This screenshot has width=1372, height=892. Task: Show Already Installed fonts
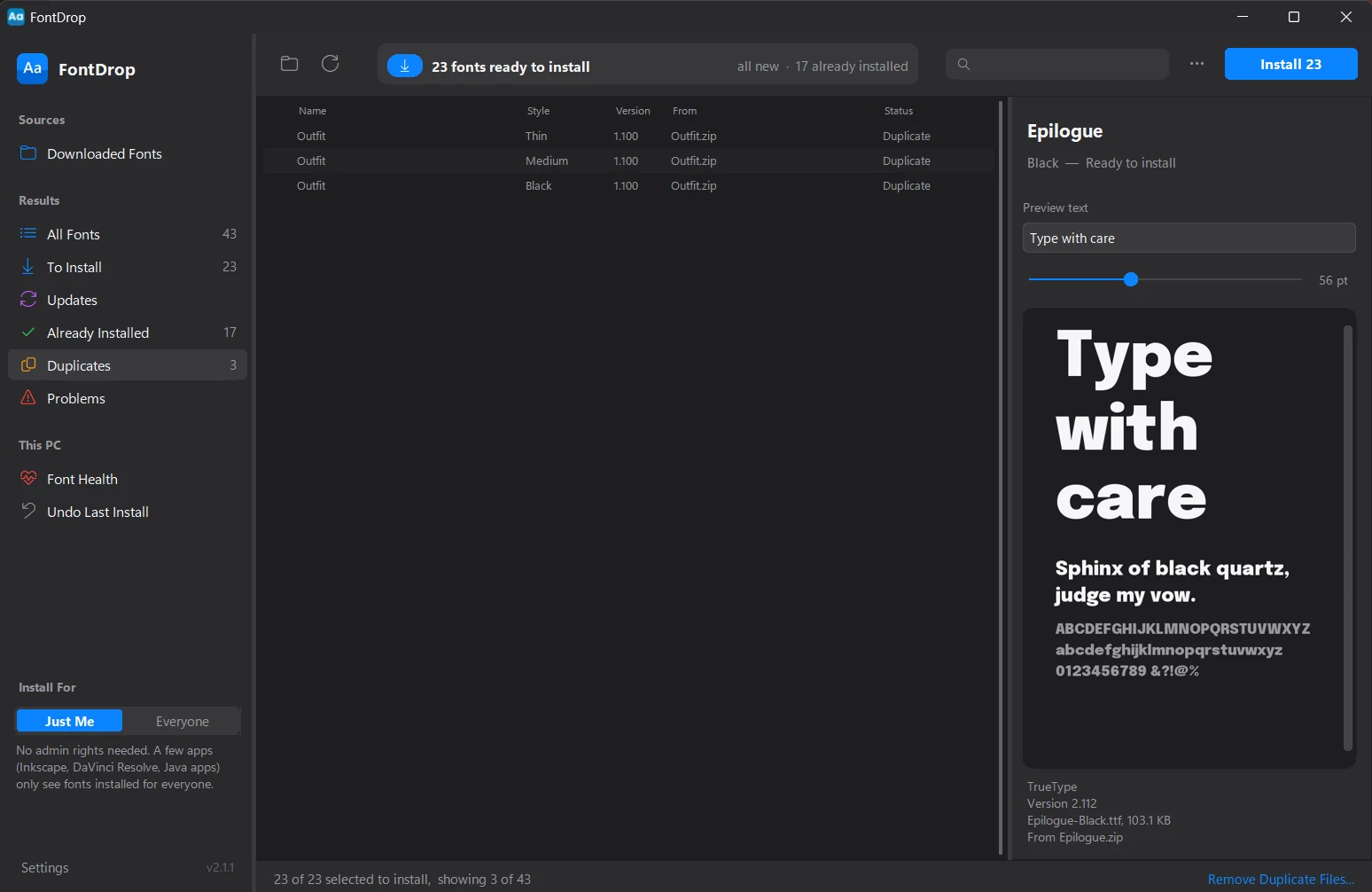[127, 333]
